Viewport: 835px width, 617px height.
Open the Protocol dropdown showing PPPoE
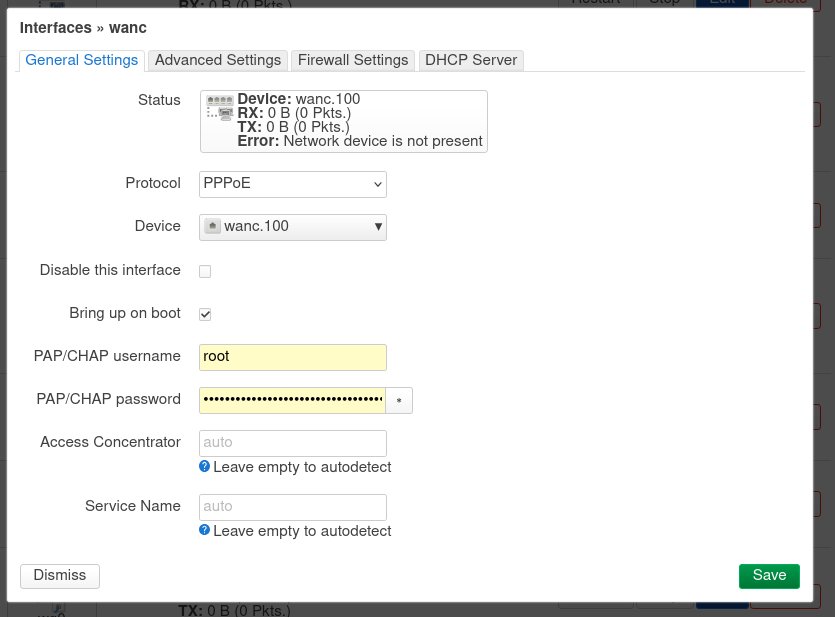tap(293, 184)
